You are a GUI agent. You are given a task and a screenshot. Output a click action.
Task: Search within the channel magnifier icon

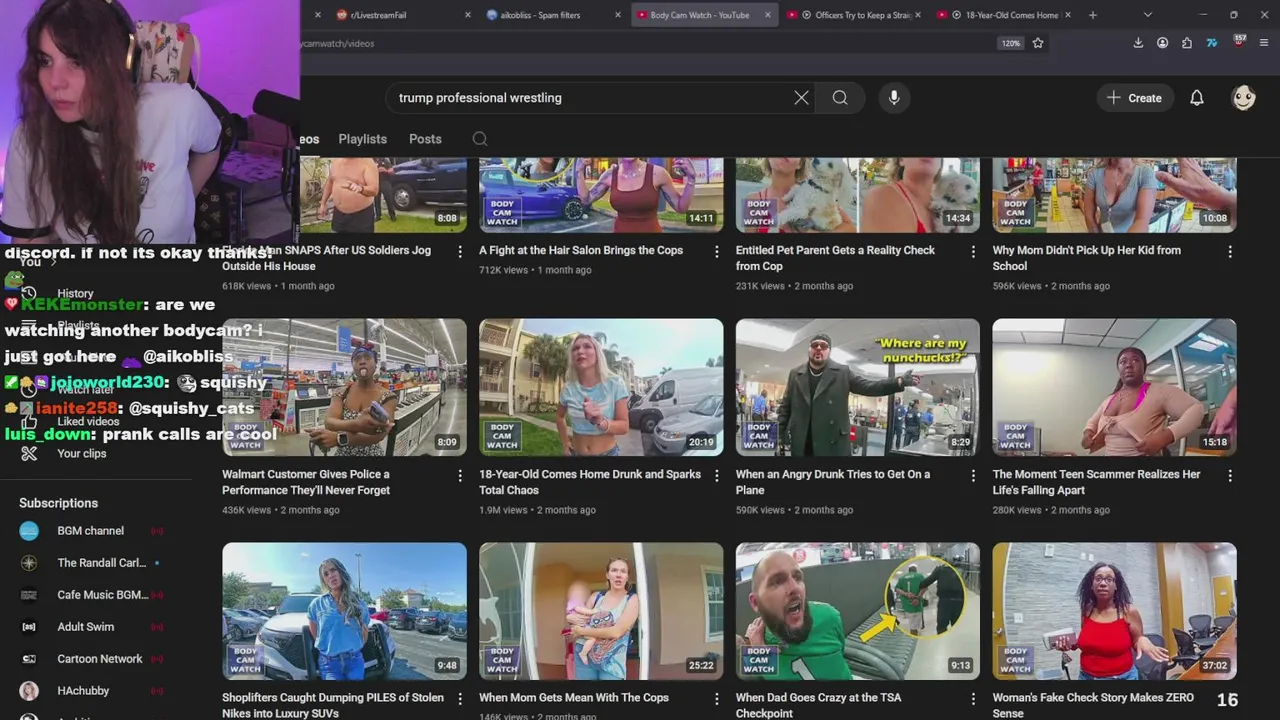coord(480,139)
